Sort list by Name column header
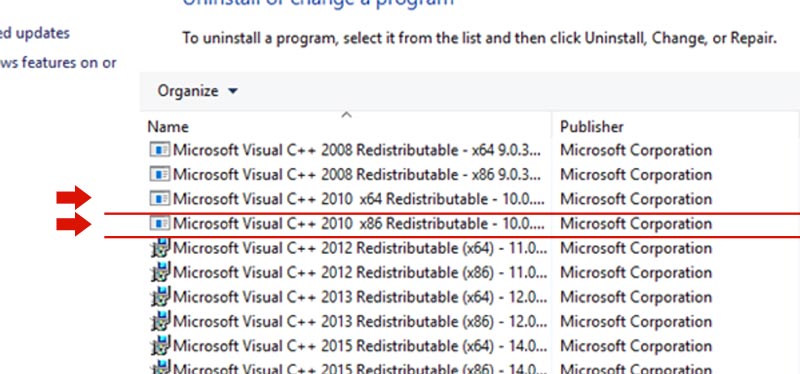The width and height of the screenshot is (800, 374). 168,127
